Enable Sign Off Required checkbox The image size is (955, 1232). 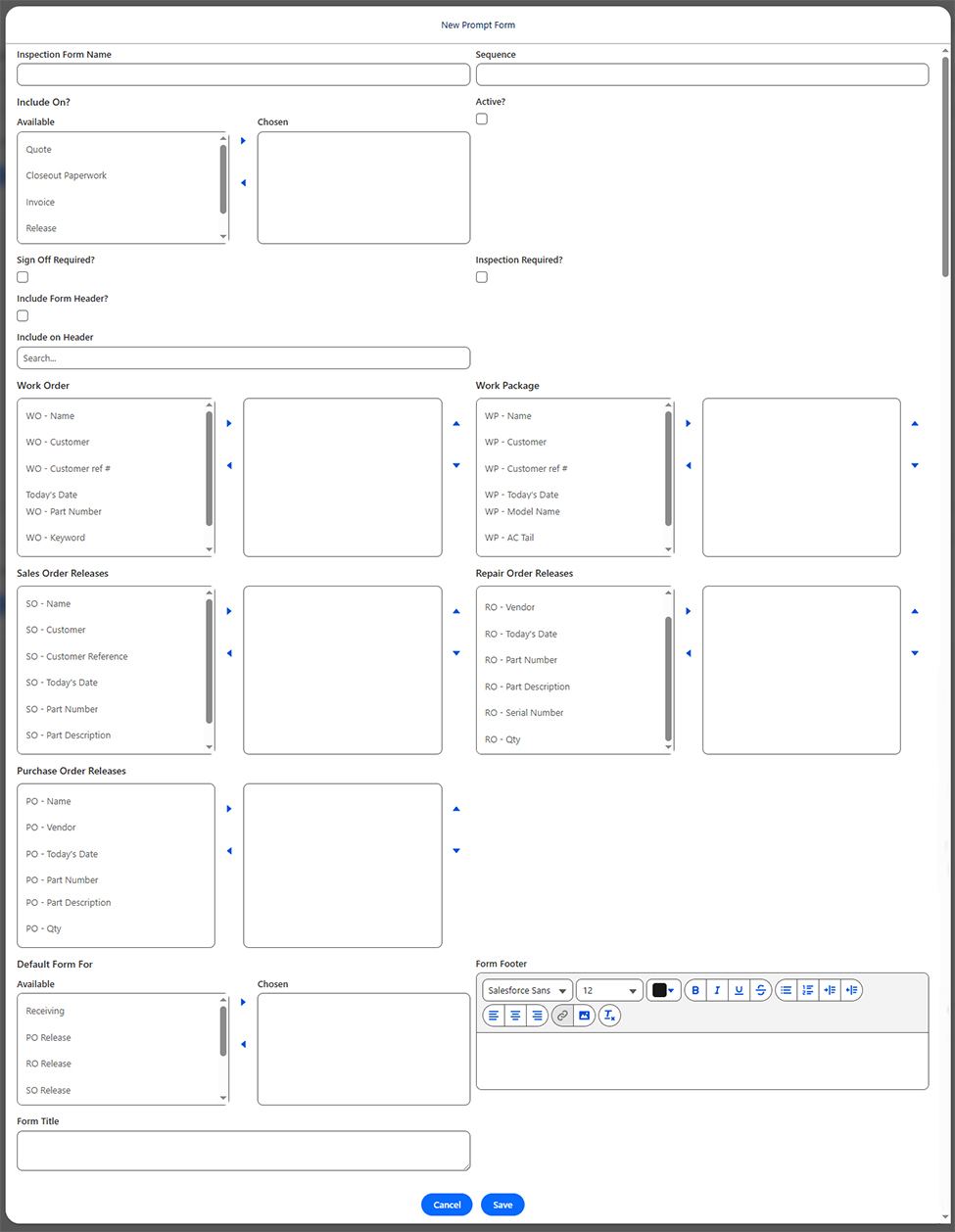point(23,277)
